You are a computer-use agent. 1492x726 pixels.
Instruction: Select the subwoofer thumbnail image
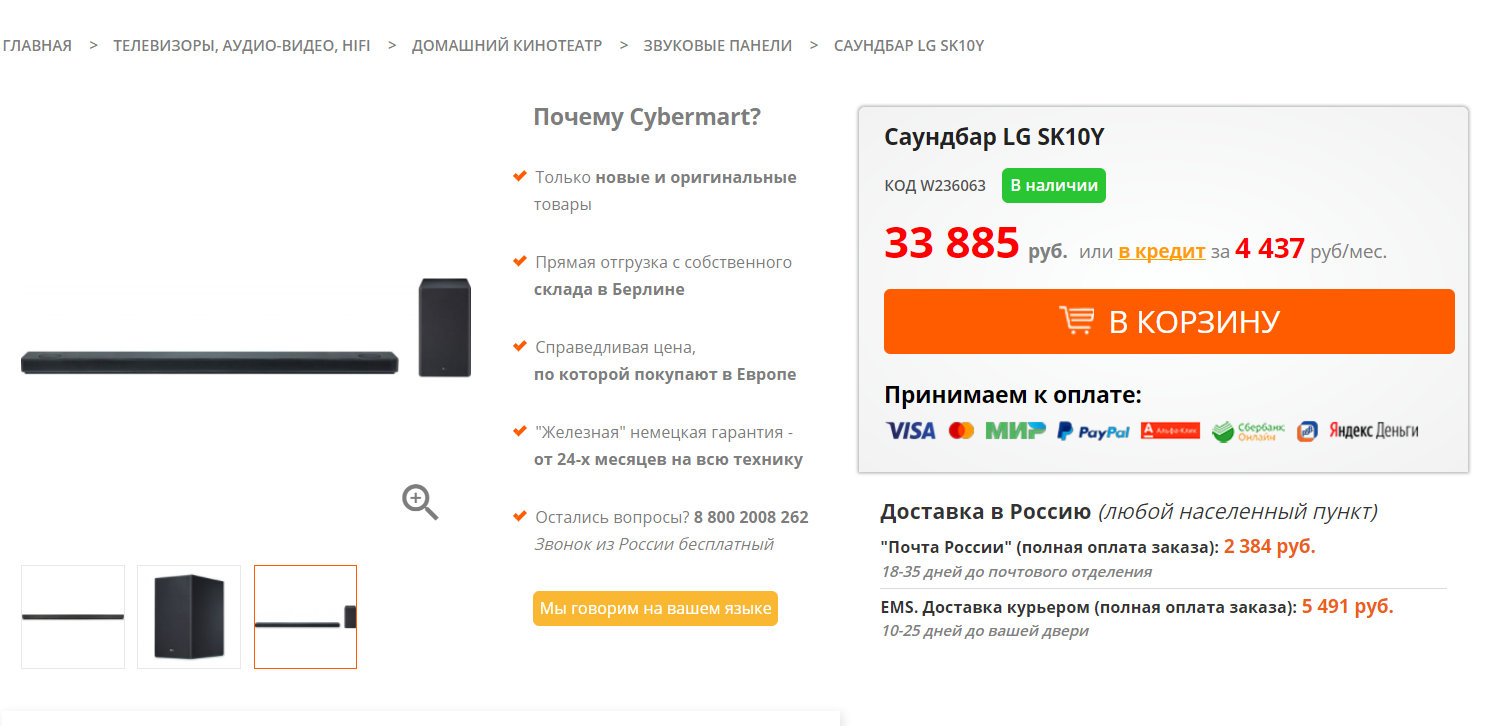tap(189, 616)
